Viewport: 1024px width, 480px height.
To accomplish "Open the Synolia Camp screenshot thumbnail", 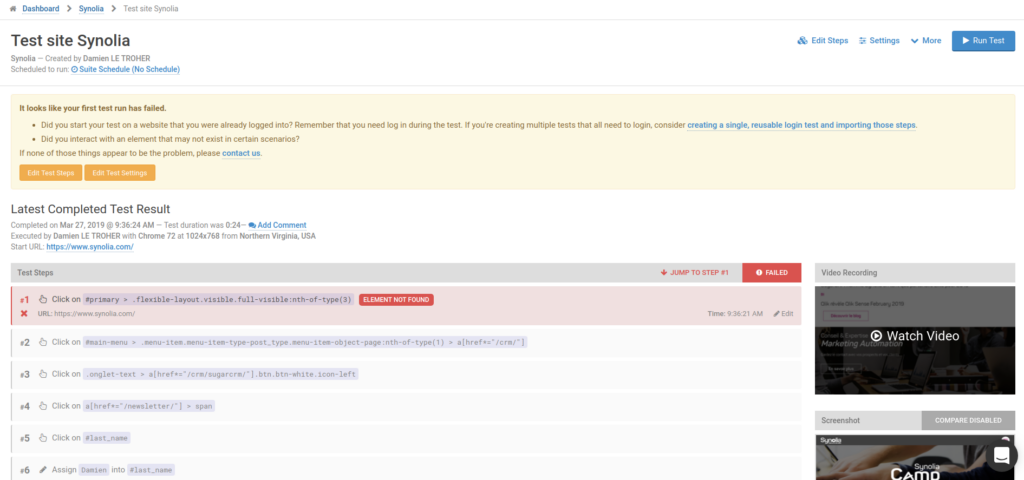I will pos(915,457).
